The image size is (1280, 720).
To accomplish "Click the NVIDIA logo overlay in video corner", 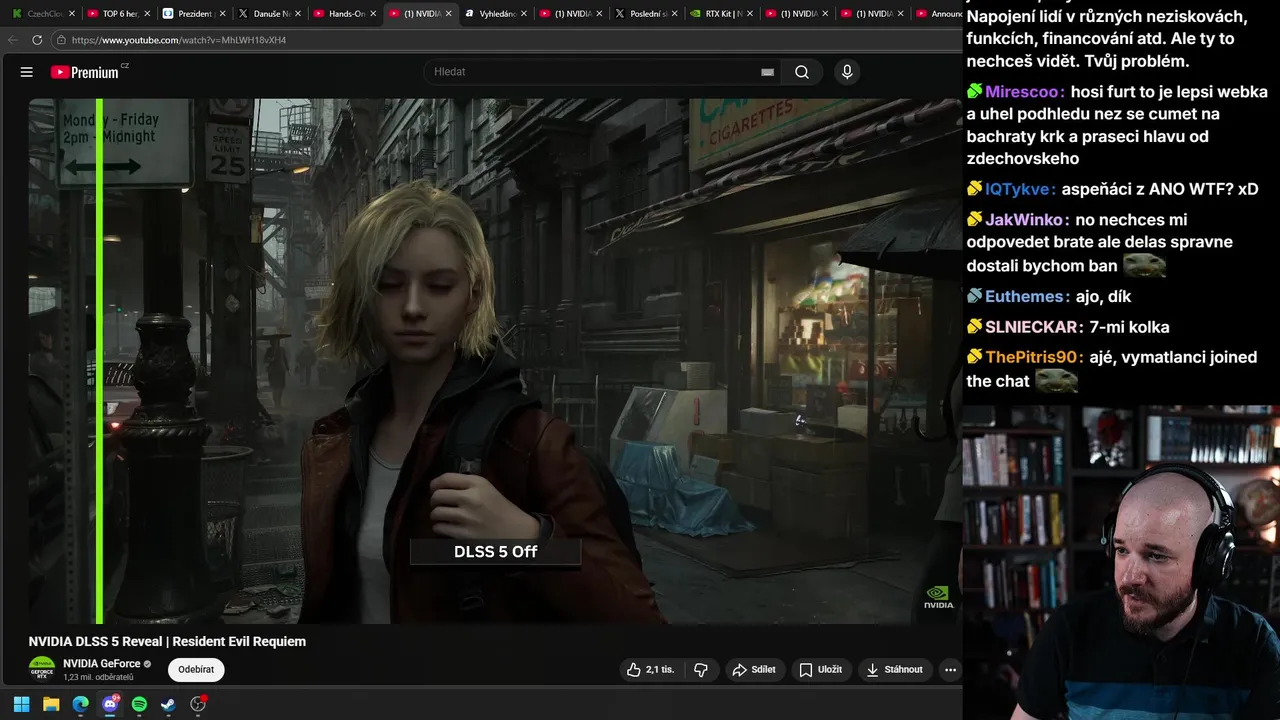I will click(938, 597).
